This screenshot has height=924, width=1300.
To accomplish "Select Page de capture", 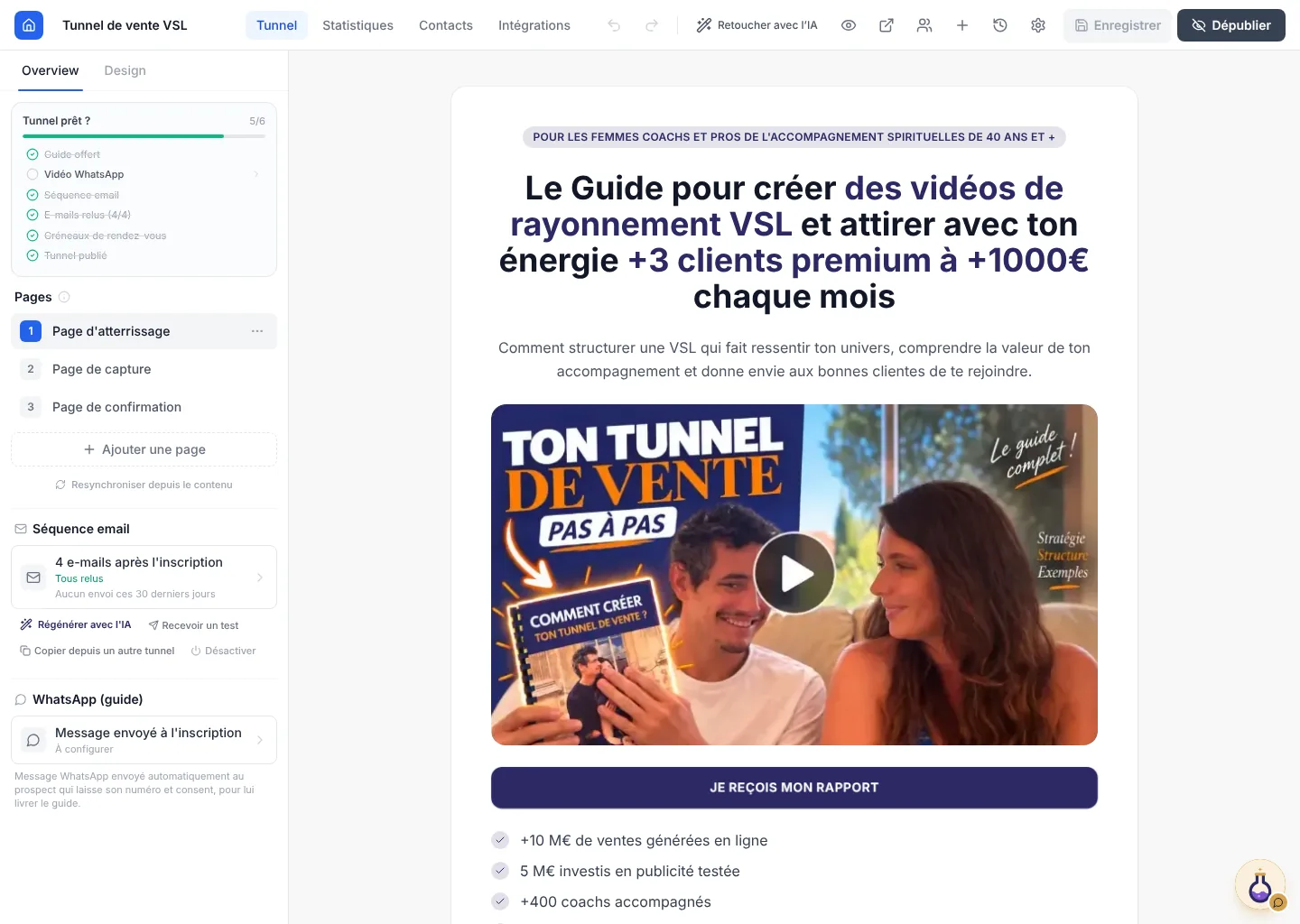I will [x=144, y=369].
